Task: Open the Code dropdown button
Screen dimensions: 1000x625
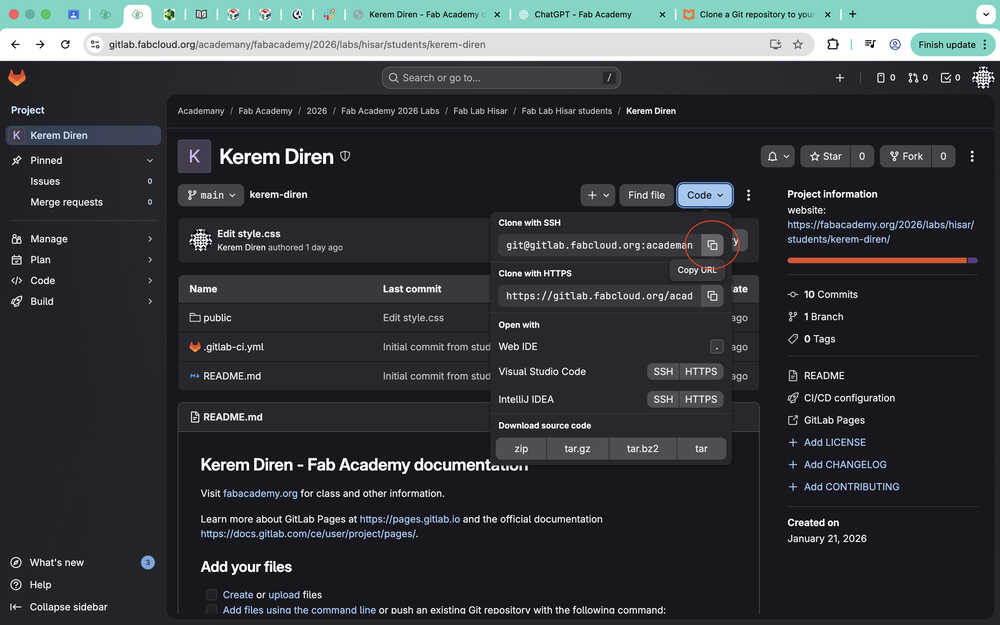Action: (x=705, y=195)
